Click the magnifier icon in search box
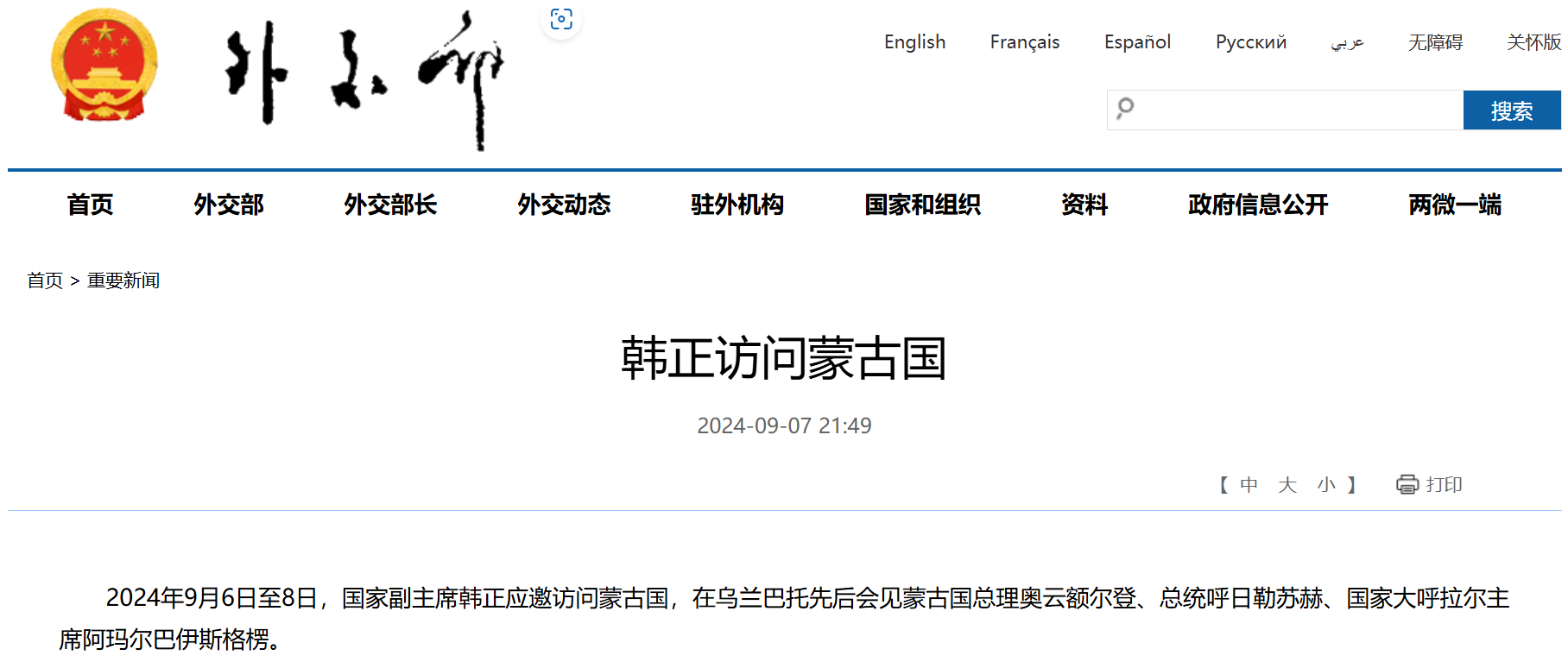Image resolution: width=1568 pixels, height=668 pixels. (x=1125, y=109)
